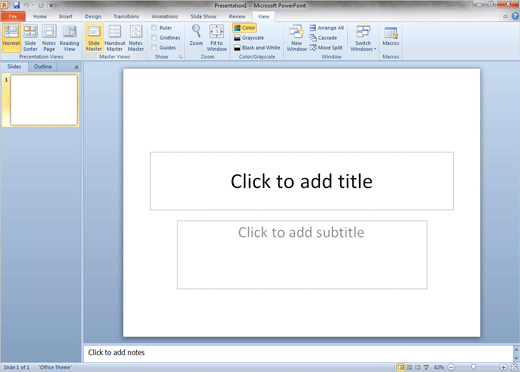520x372 pixels.
Task: Switch to Slide Sorter view in ribbon
Action: pyautogui.click(x=30, y=38)
